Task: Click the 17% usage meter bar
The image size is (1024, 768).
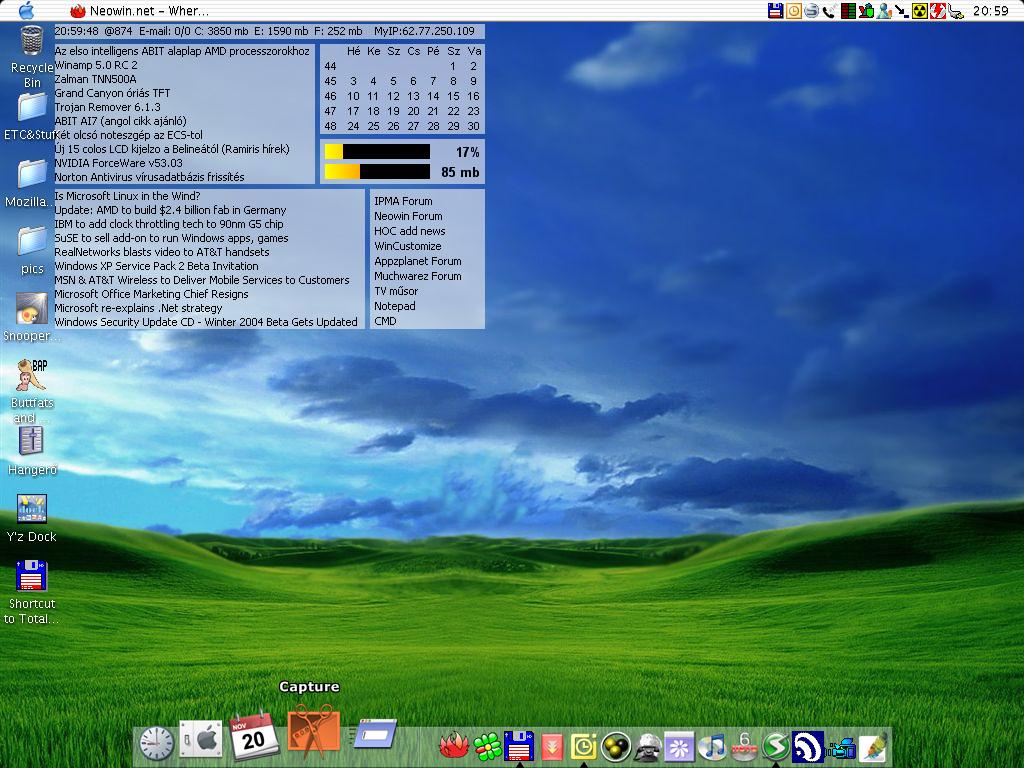Action: point(377,152)
